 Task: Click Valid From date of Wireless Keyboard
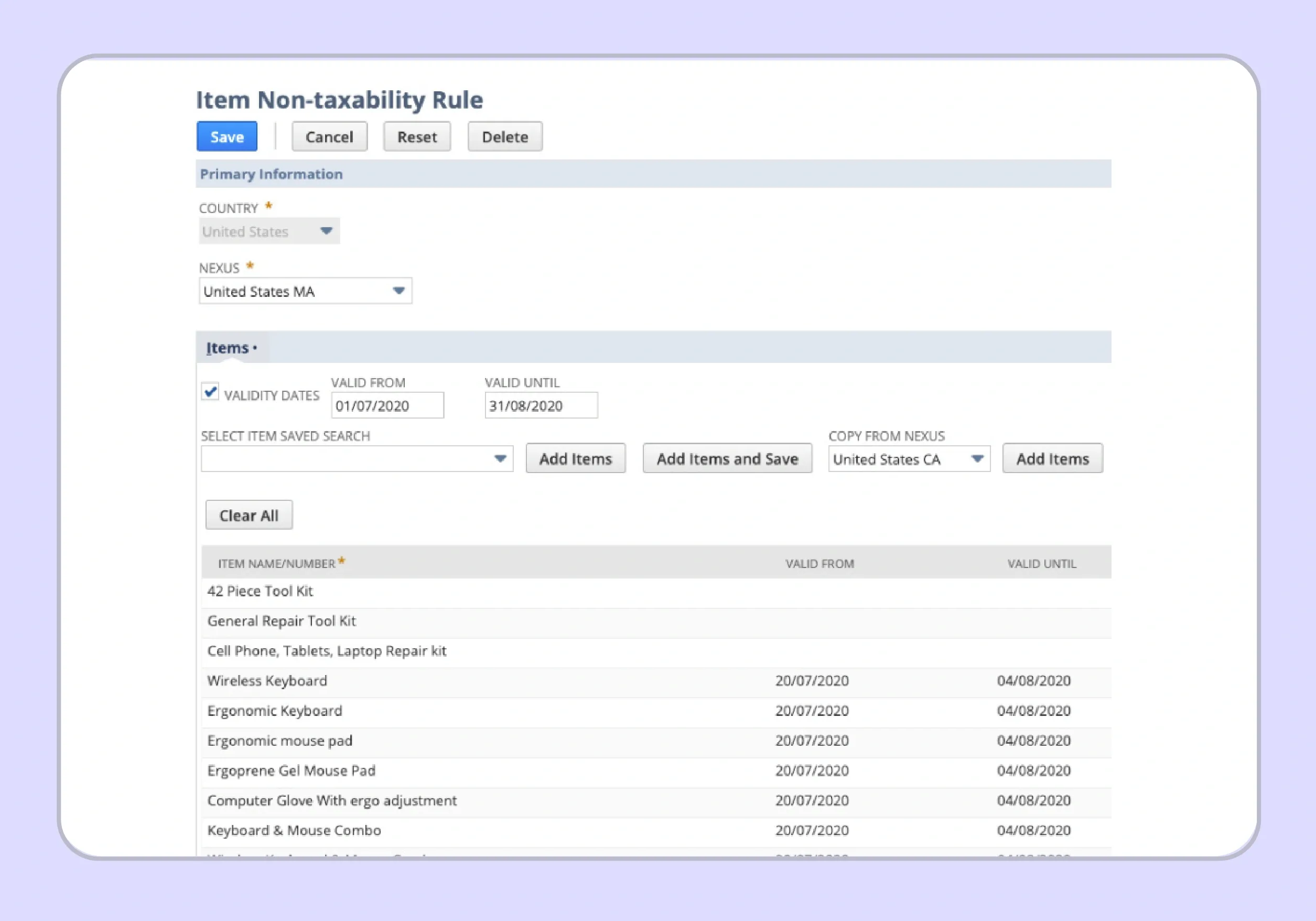[x=812, y=681]
